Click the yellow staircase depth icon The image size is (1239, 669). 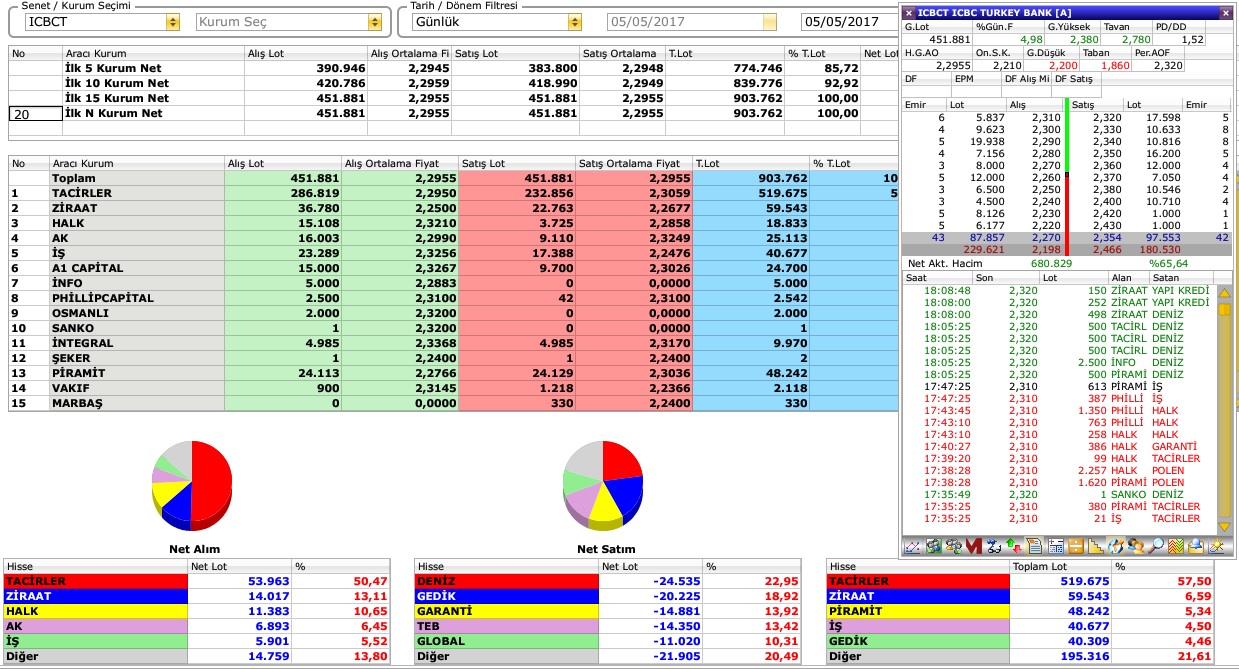coord(1096,547)
